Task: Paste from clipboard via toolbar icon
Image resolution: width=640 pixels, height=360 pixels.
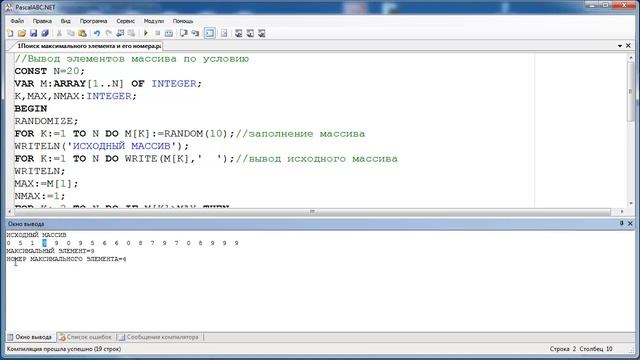Action: tap(82, 33)
